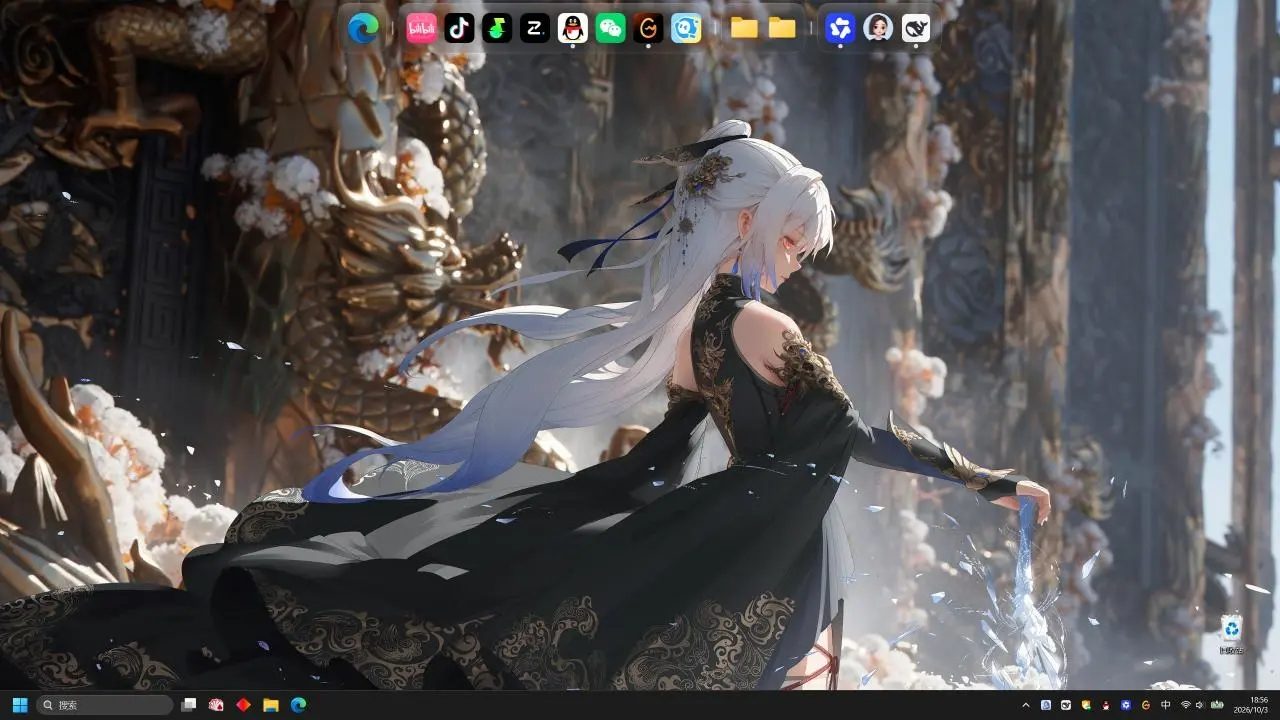Open the Recycle Bin desktop icon
Screen dimensions: 1280x720
point(1232,633)
